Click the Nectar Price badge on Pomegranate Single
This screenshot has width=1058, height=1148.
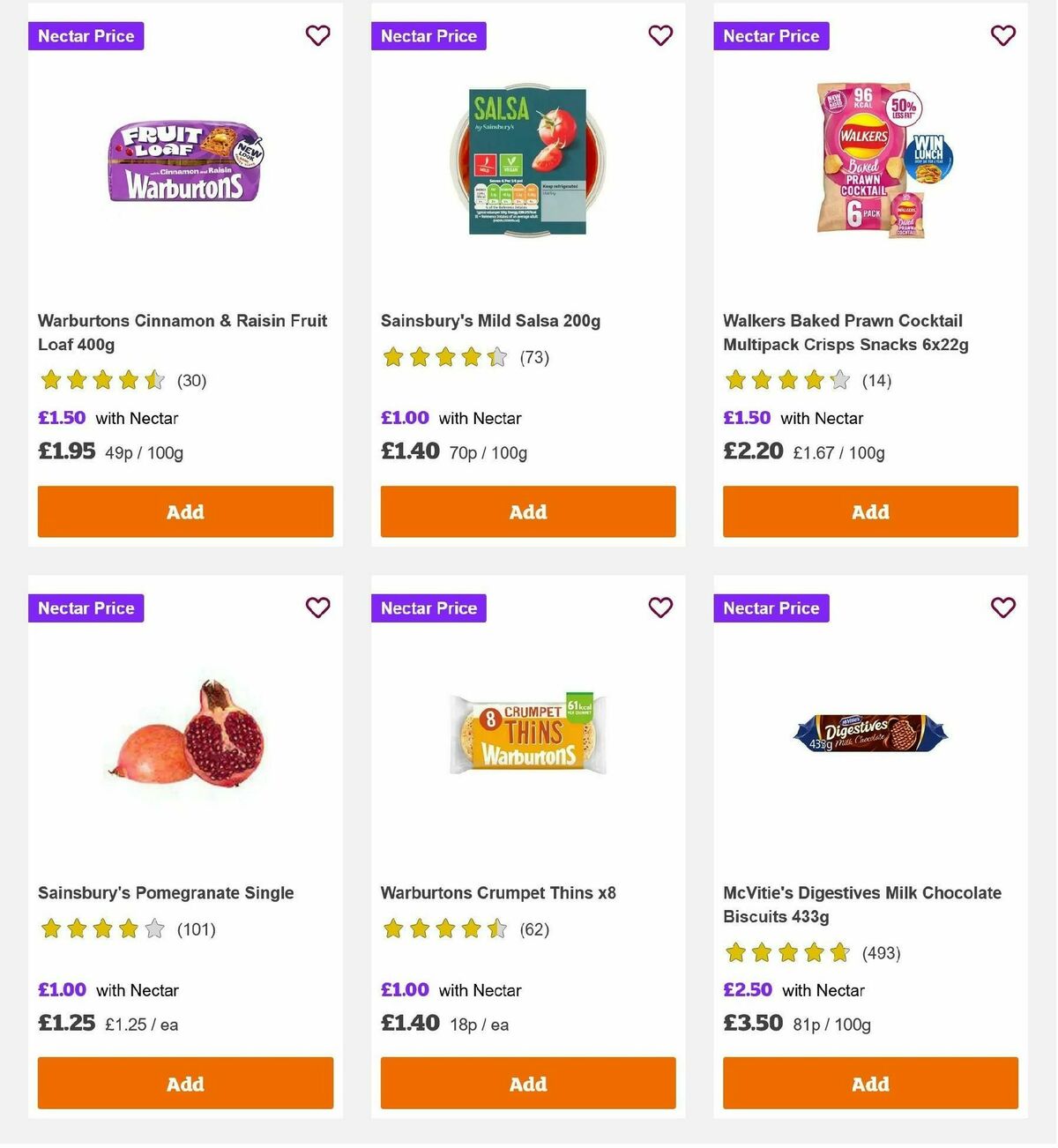[86, 608]
